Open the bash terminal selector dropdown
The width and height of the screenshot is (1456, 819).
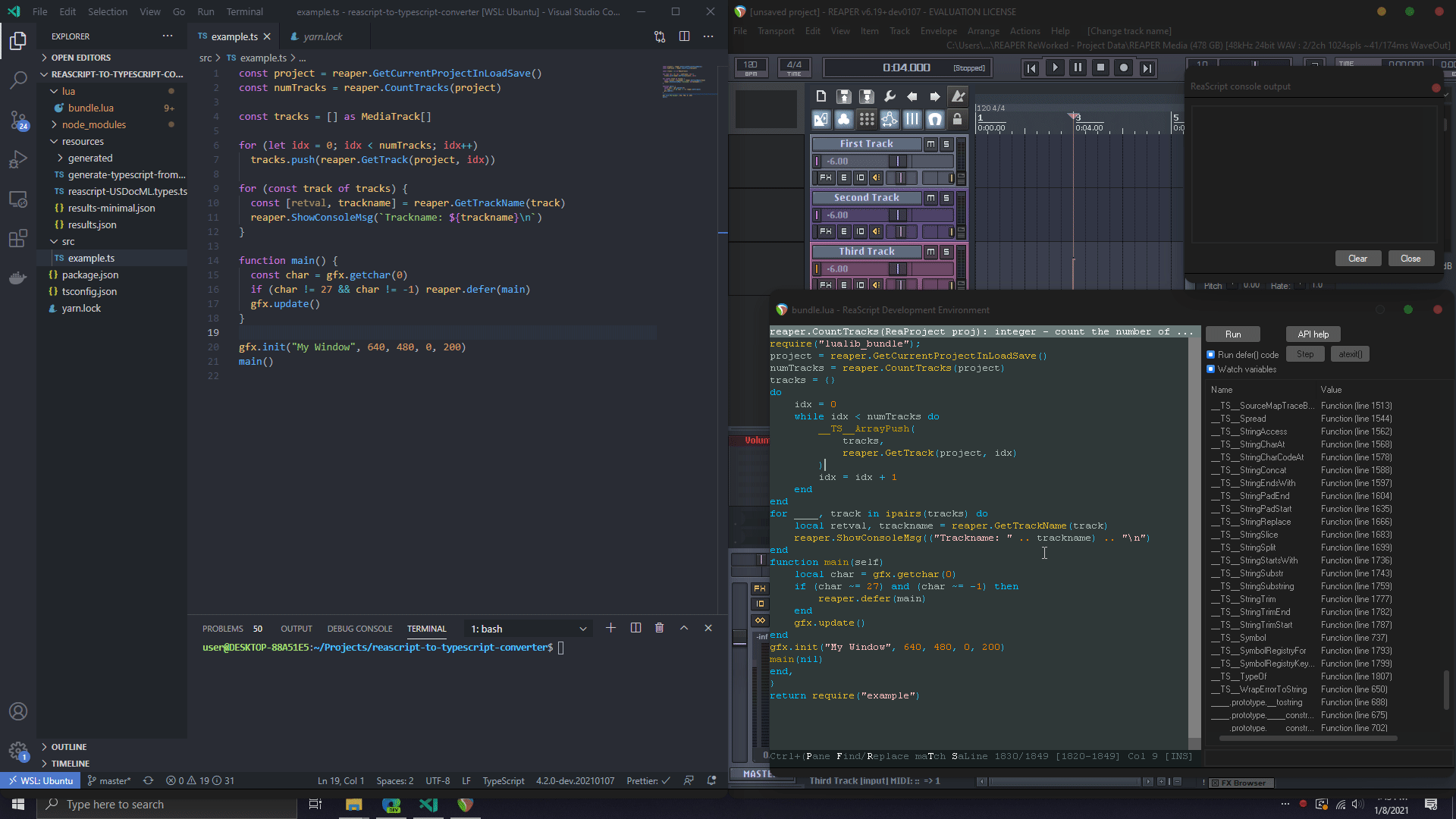coord(529,629)
